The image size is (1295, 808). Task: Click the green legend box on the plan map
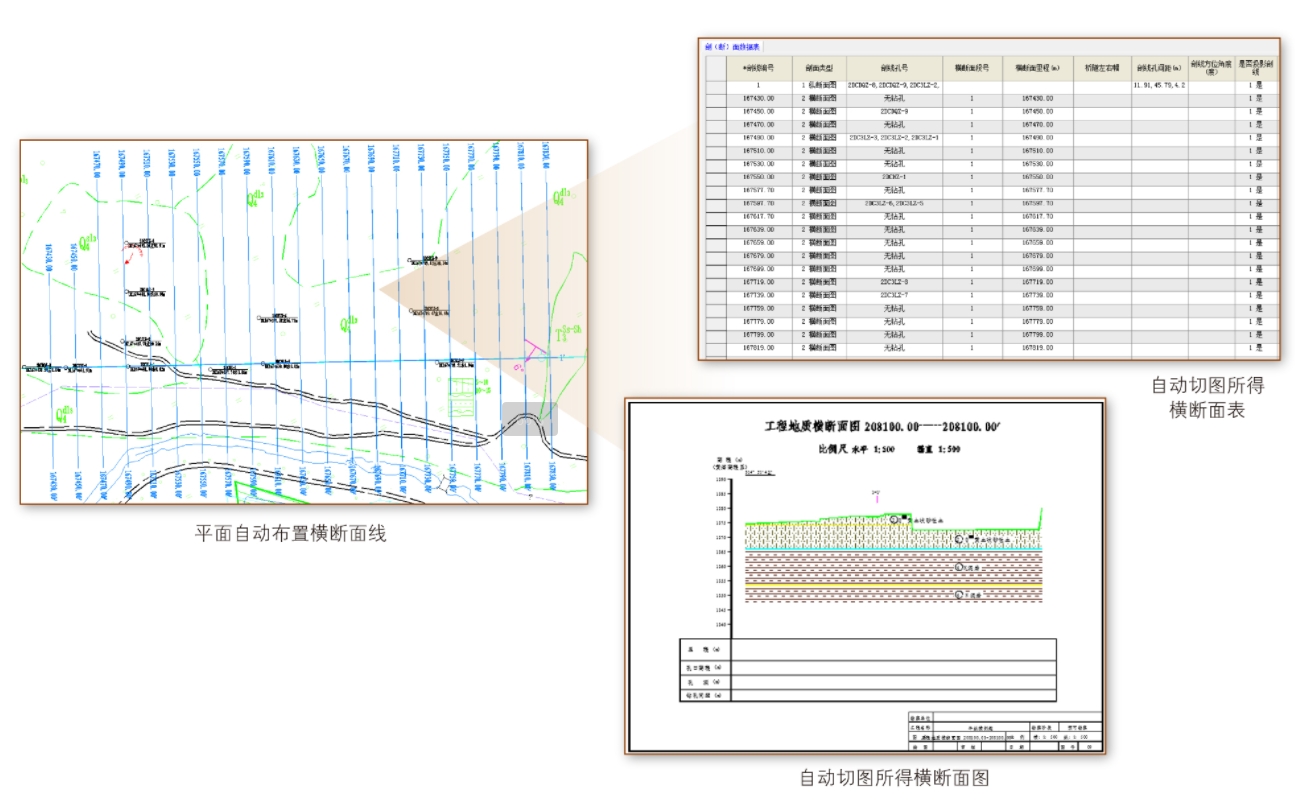coord(461,397)
